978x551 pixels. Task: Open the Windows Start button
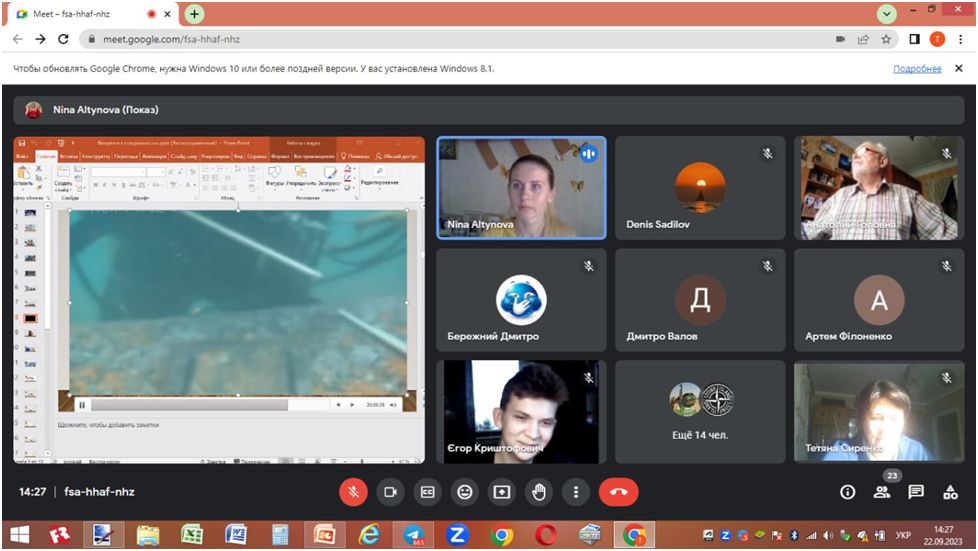click(x=20, y=535)
